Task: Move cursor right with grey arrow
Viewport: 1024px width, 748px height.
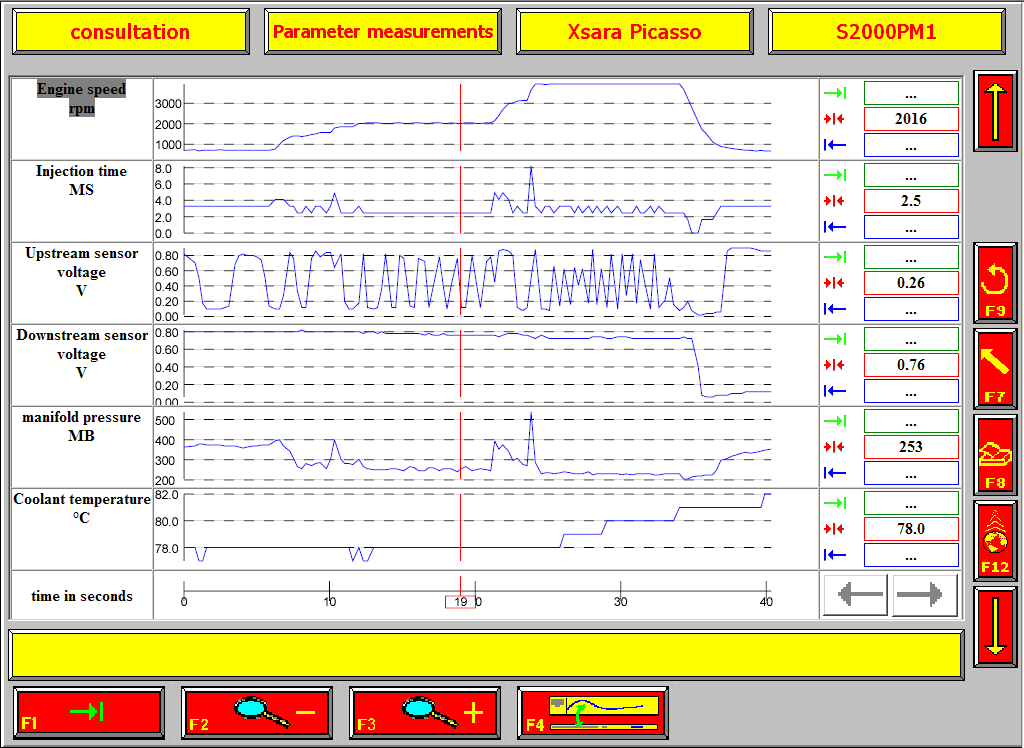Action: click(x=925, y=595)
